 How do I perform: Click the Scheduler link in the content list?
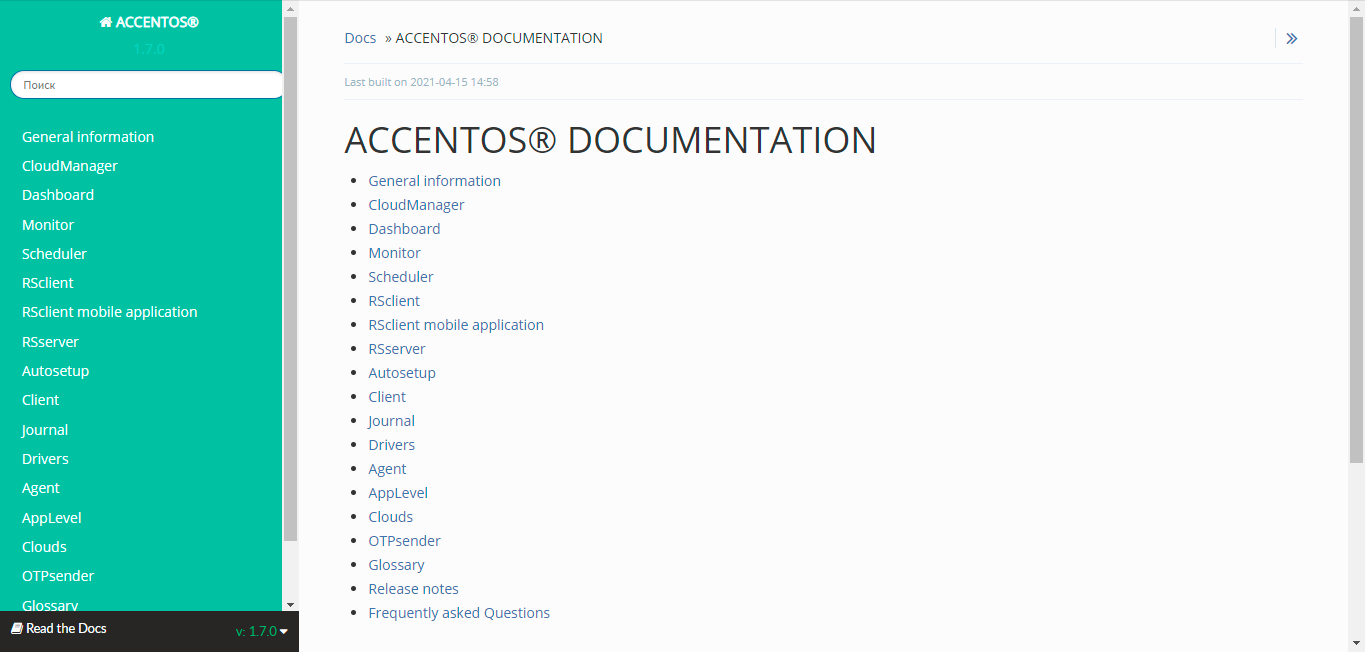401,277
